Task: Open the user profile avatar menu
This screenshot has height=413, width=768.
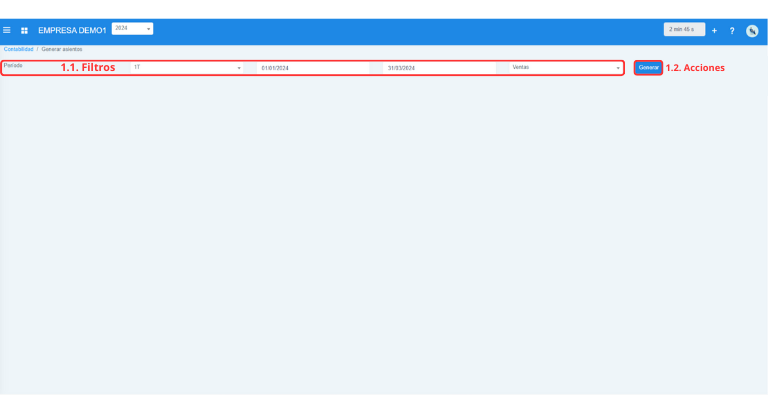Action: [x=752, y=30]
